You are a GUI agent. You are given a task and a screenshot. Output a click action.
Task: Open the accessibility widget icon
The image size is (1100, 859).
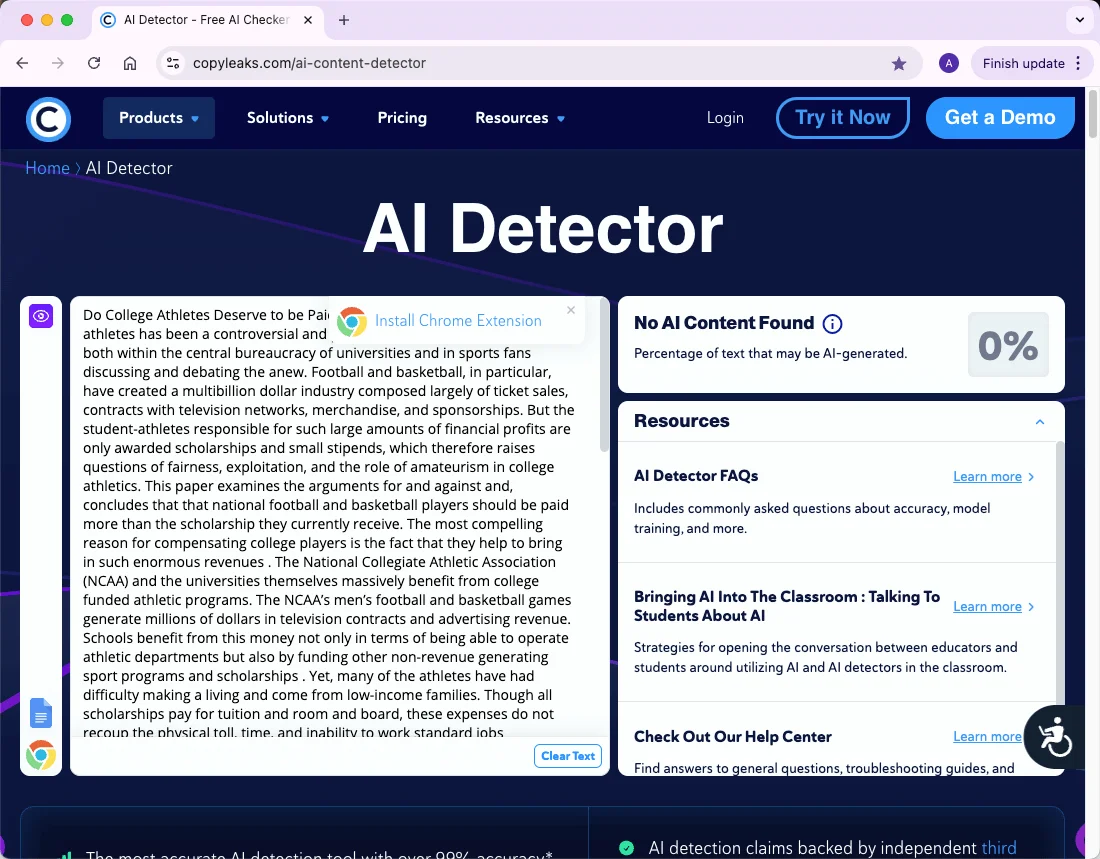point(1054,737)
